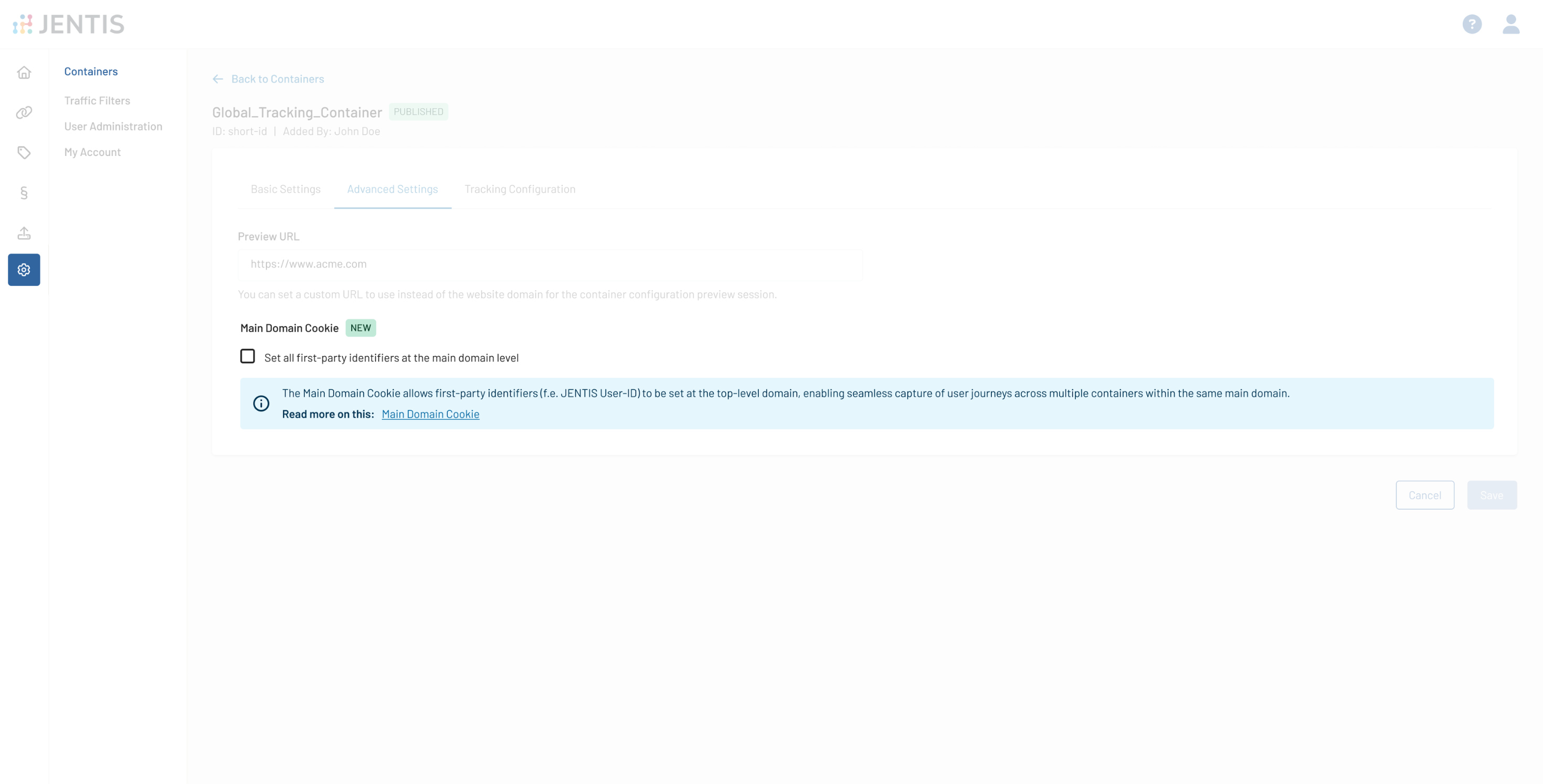1543x784 pixels.
Task: Switch to Basic Settings tab
Action: point(285,189)
